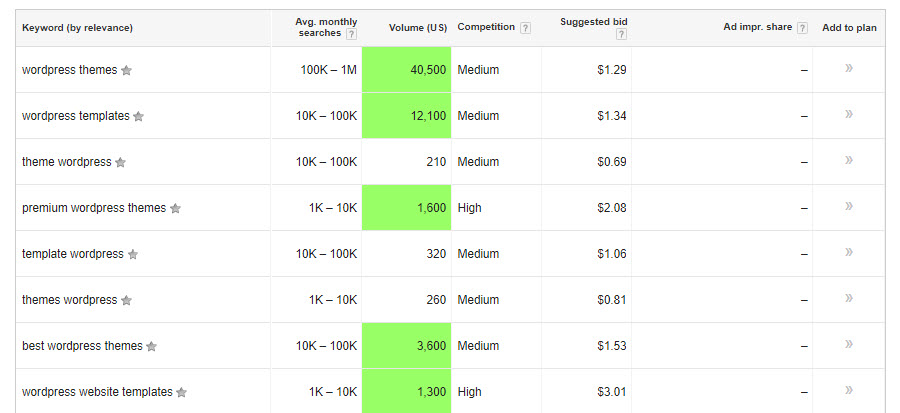Click the green 3,600 volume cell
The width and height of the screenshot is (900, 413).
click(406, 345)
